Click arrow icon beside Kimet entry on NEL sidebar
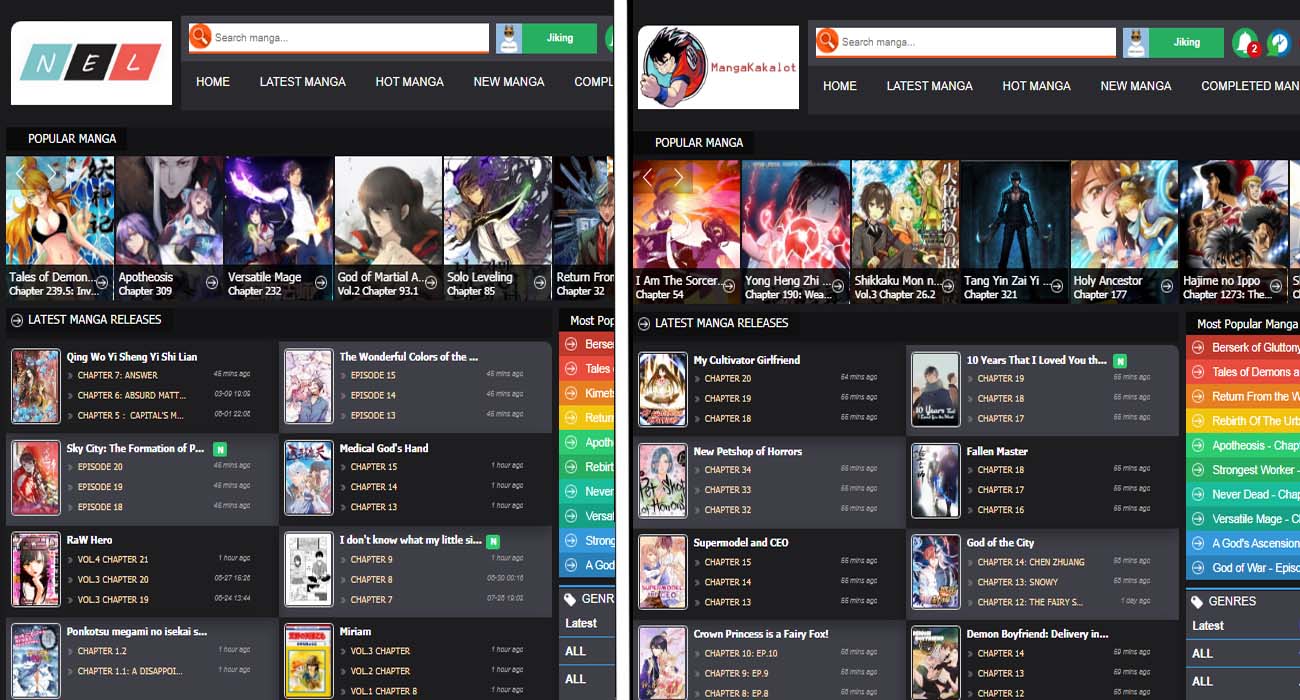The height and width of the screenshot is (700, 1300). pos(571,393)
